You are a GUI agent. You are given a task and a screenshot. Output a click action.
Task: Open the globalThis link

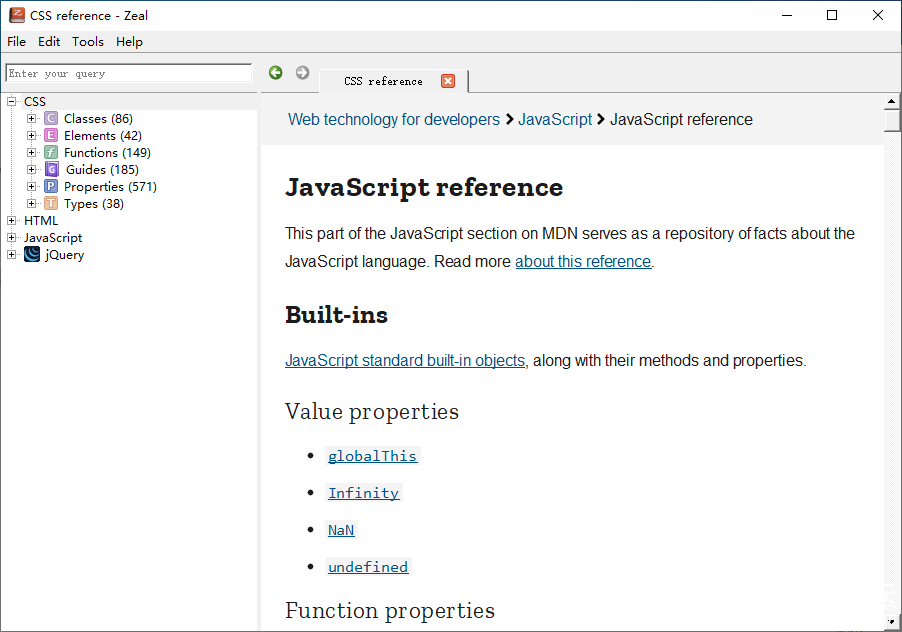372,456
